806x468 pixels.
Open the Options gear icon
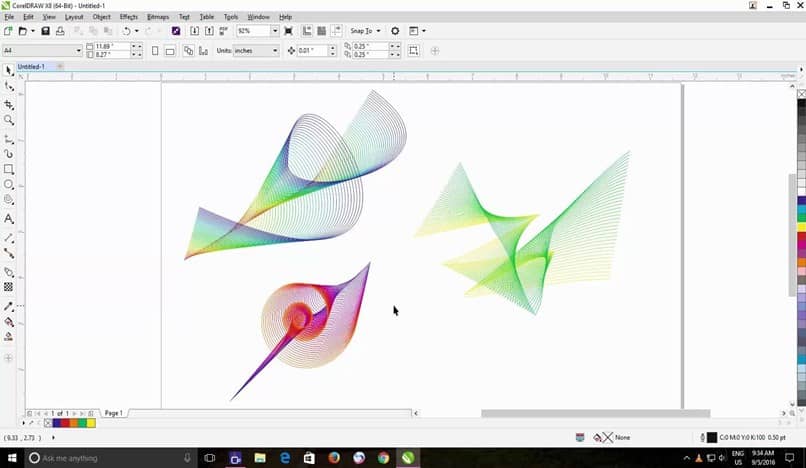[x=395, y=31]
